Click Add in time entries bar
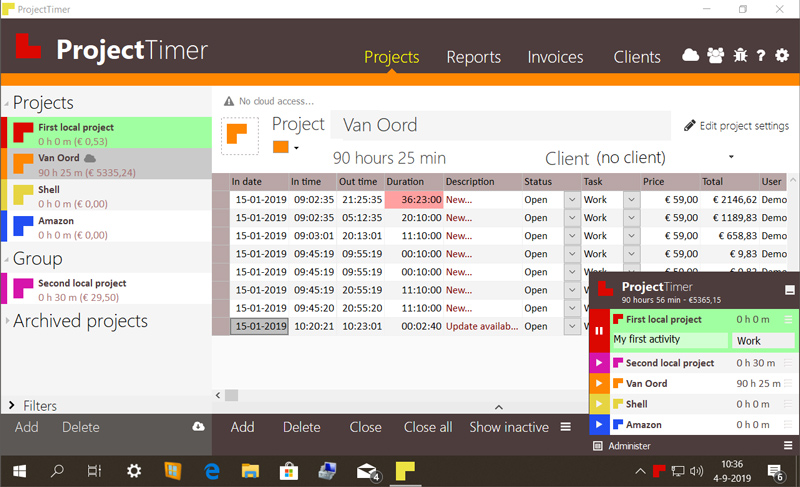Image resolution: width=800 pixels, height=487 pixels. [242, 427]
